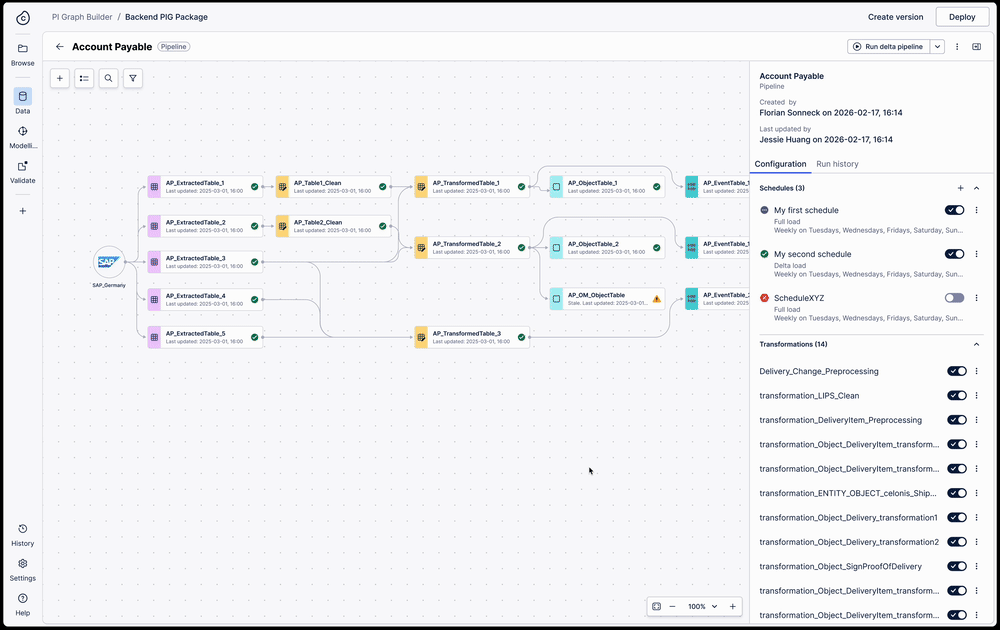Collapse the Schedules (3) section
This screenshot has height=630, width=1000.
click(x=976, y=188)
